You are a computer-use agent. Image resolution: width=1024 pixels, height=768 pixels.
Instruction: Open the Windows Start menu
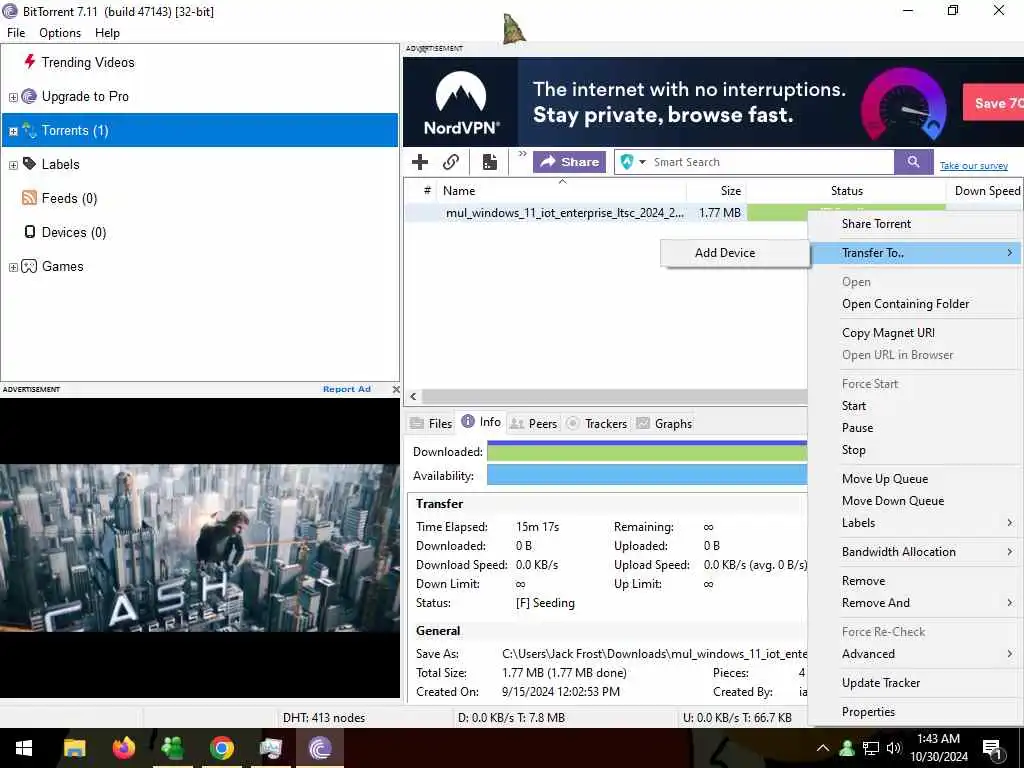tap(24, 748)
